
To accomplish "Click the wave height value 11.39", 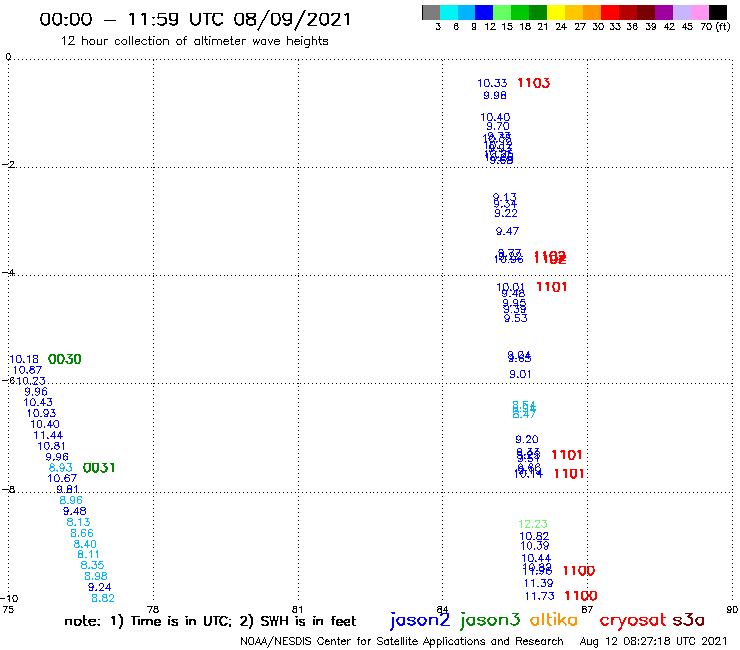I will [x=538, y=583].
